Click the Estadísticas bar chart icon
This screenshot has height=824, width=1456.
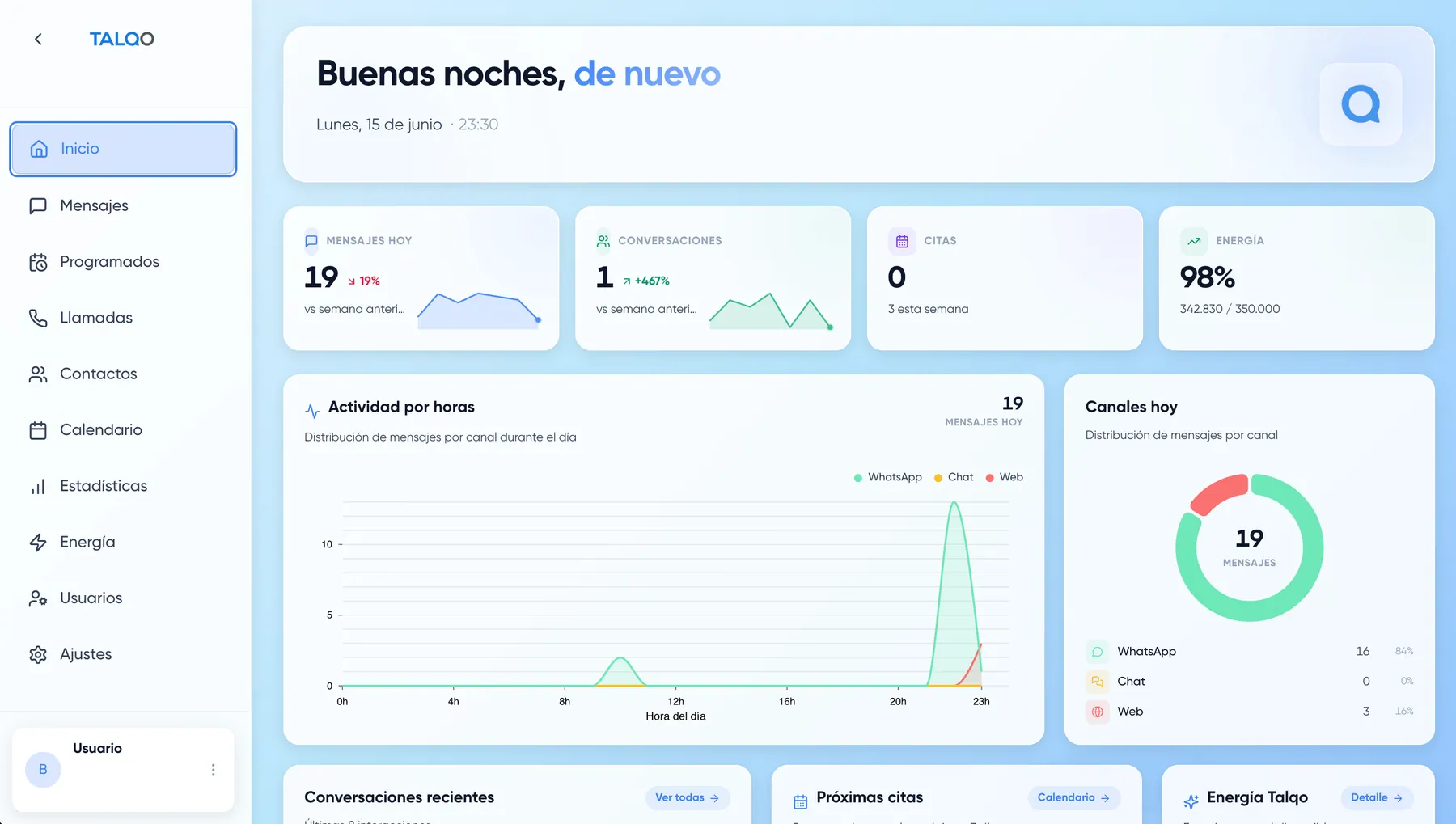tap(38, 486)
